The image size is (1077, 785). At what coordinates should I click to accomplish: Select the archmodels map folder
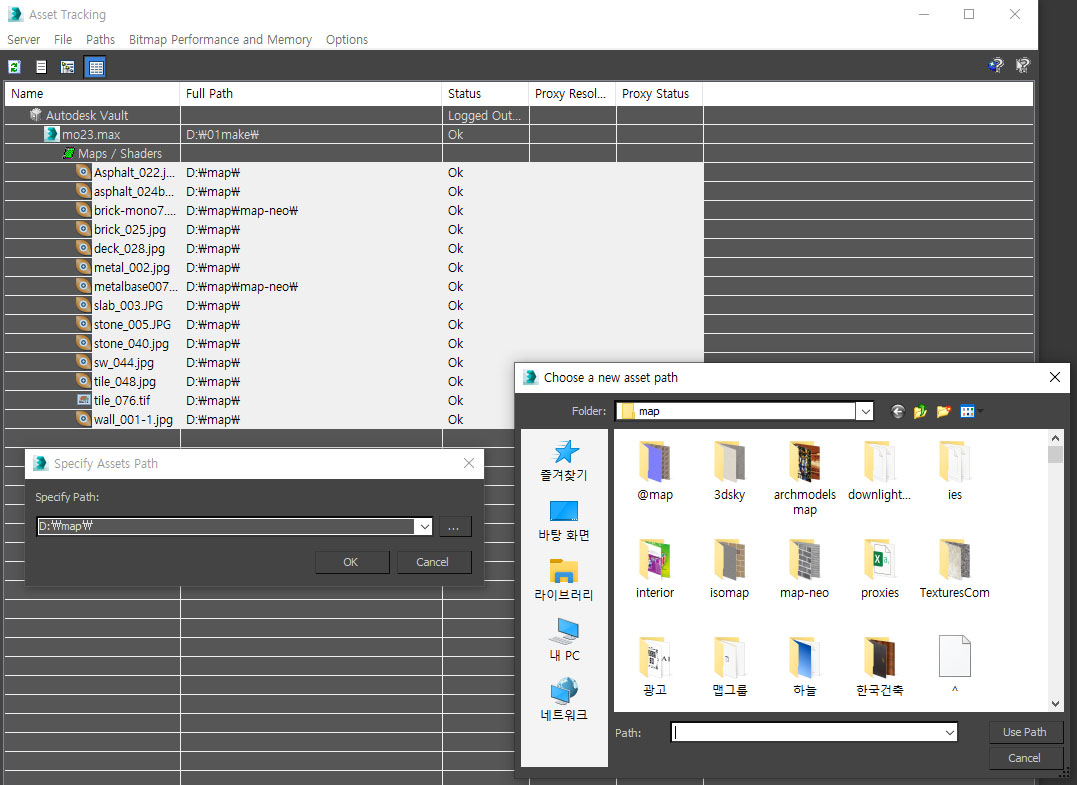pos(804,479)
